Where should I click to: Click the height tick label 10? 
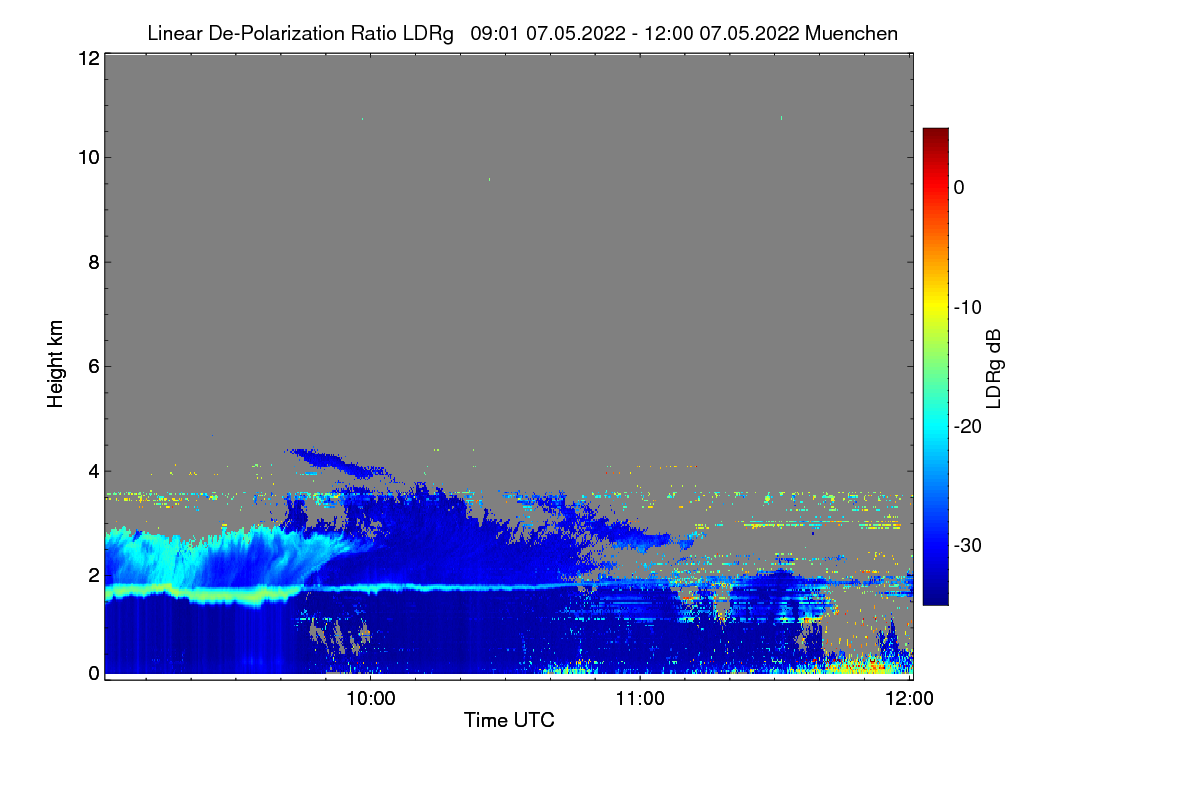tap(88, 157)
